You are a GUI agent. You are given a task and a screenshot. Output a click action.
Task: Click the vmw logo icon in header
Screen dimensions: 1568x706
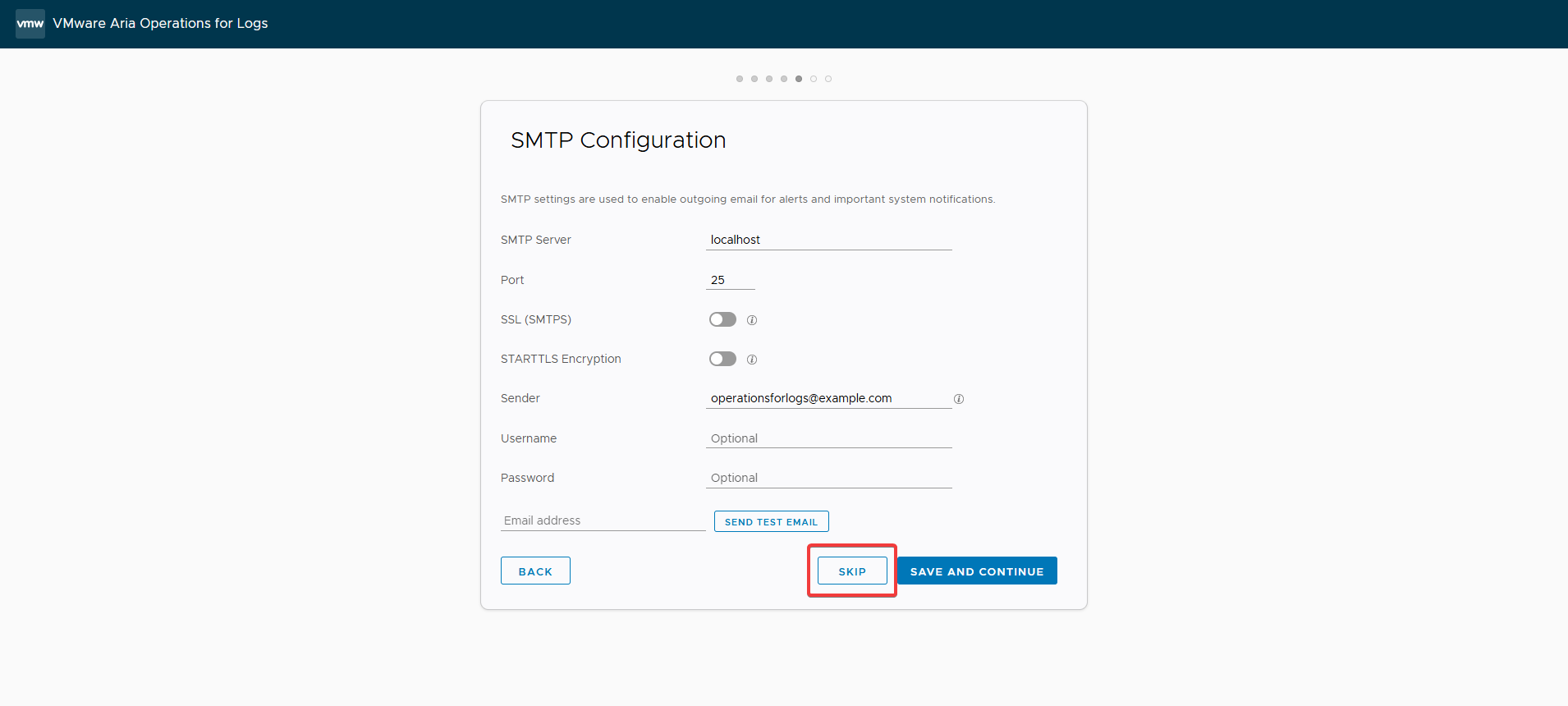tap(30, 24)
